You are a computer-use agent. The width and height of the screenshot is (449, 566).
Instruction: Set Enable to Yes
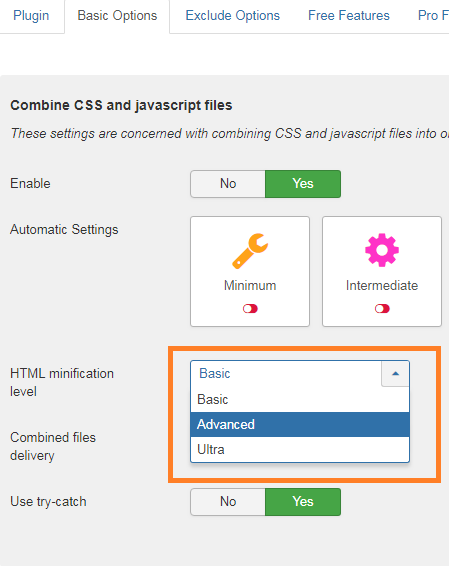click(x=303, y=184)
